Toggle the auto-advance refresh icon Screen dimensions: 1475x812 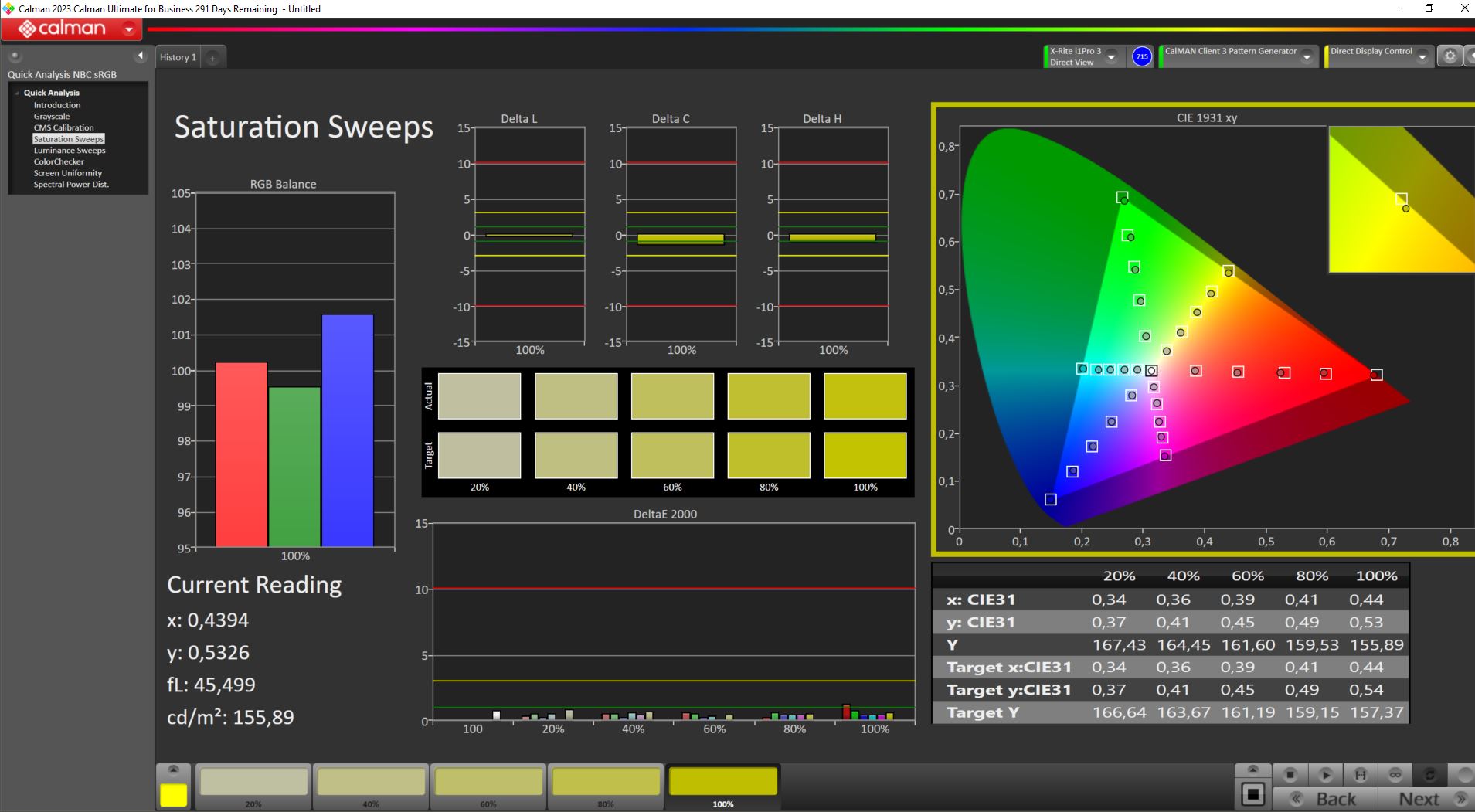click(x=1430, y=774)
